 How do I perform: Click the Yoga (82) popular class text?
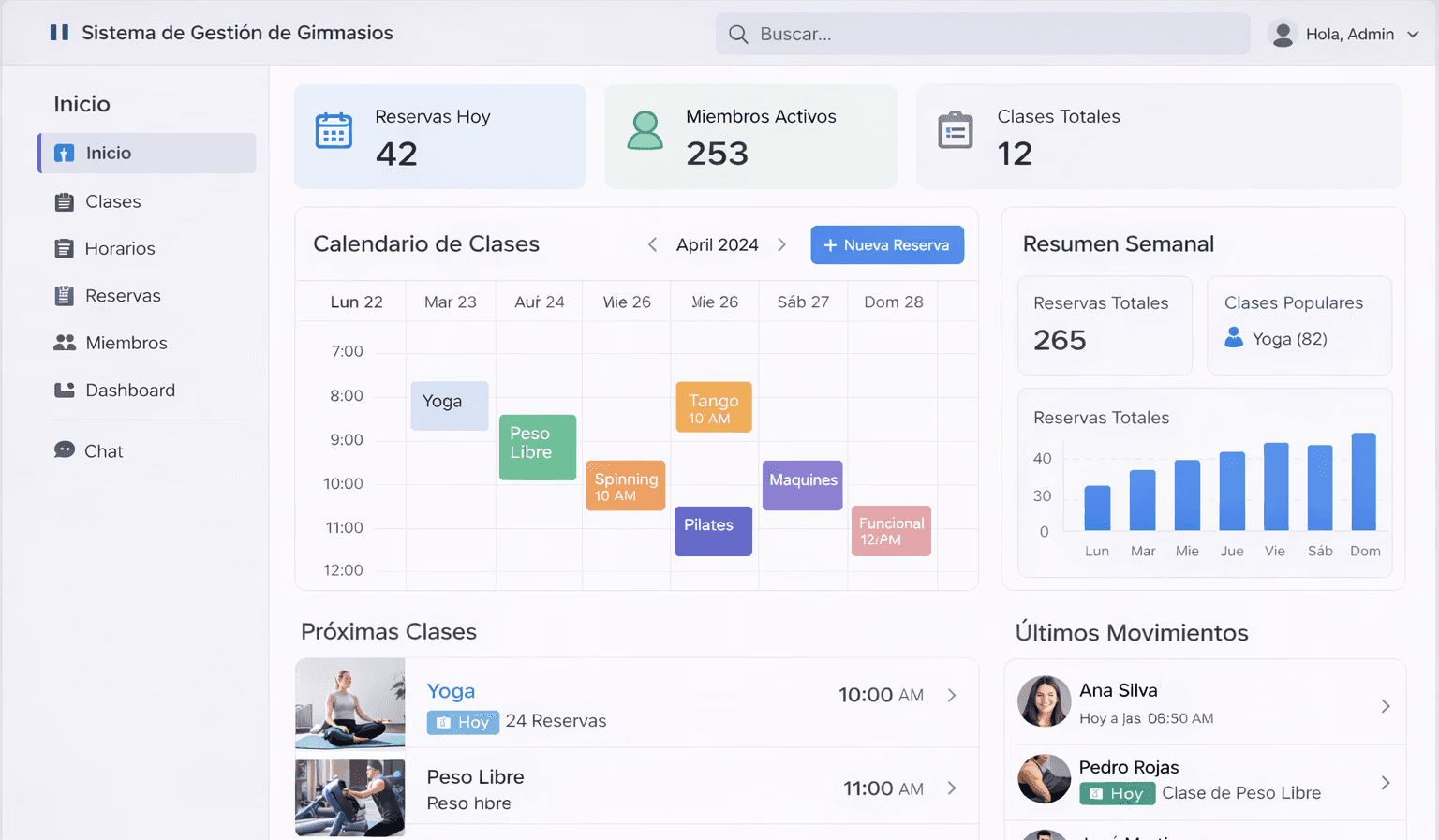[1290, 339]
